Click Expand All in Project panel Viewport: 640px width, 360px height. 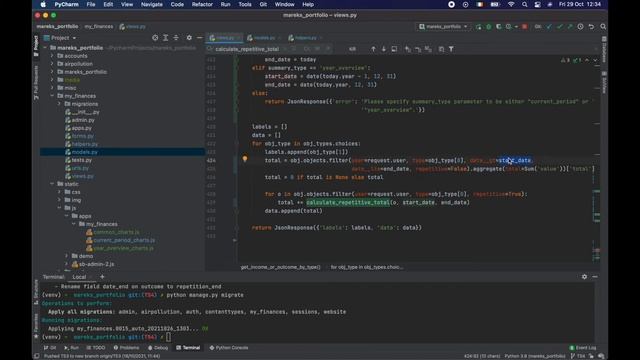166,38
